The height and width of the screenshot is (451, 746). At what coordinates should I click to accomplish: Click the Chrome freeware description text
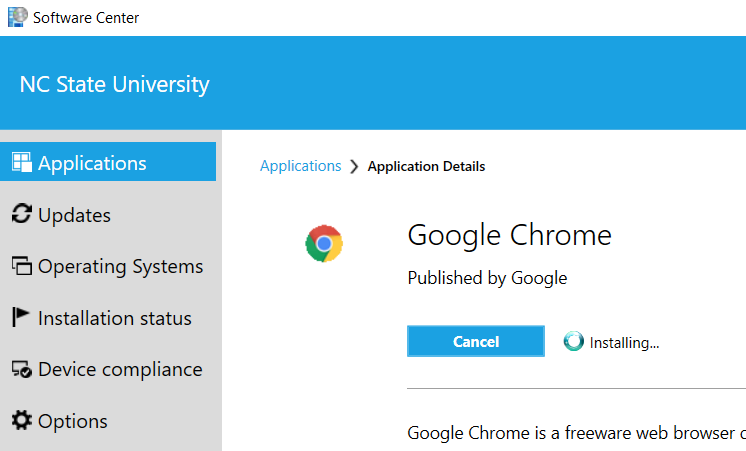pos(577,433)
